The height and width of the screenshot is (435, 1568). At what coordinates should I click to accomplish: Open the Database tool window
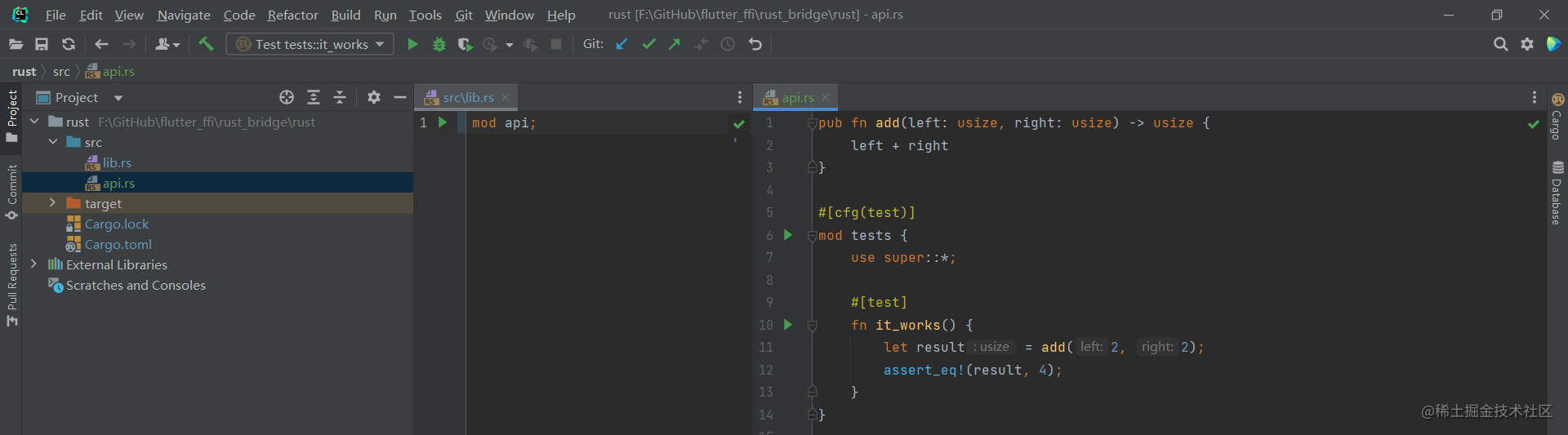[x=1557, y=193]
